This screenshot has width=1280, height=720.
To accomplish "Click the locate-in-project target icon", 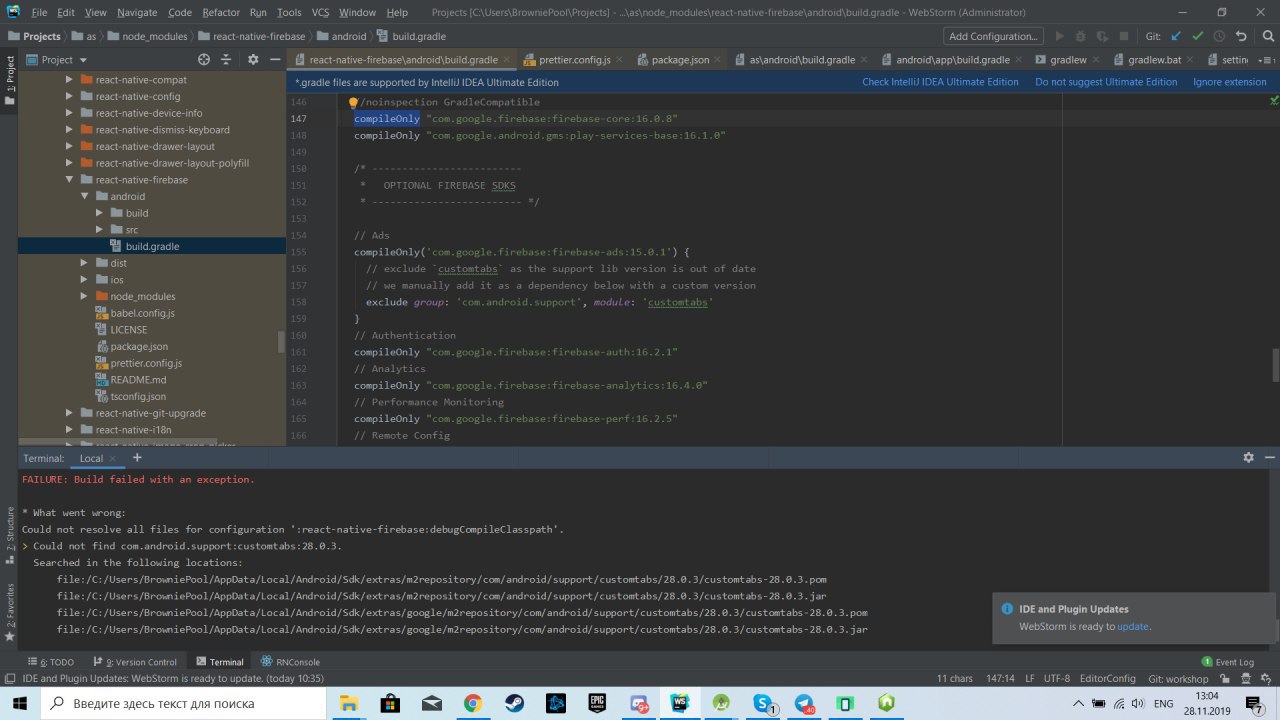I will coord(204,60).
